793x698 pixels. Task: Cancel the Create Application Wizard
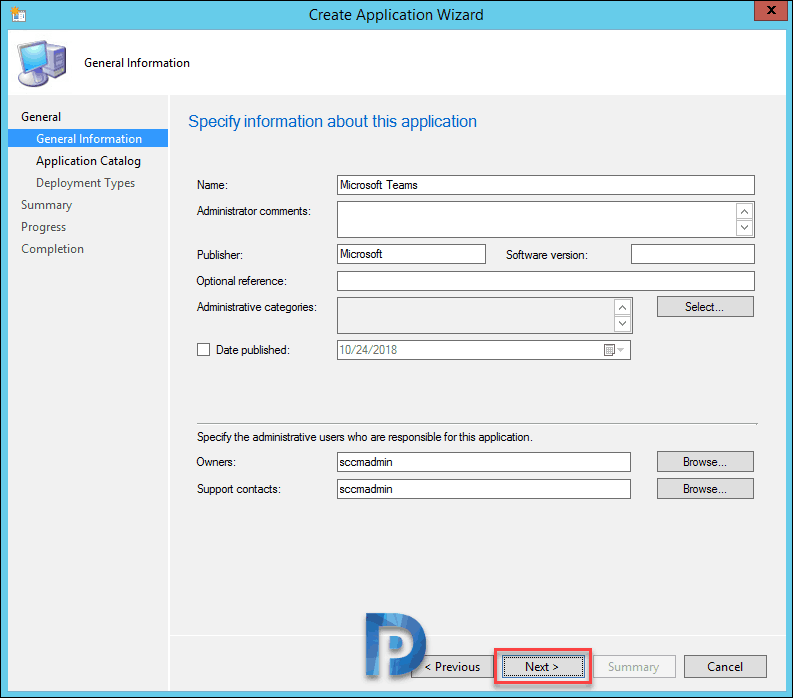tap(725, 667)
